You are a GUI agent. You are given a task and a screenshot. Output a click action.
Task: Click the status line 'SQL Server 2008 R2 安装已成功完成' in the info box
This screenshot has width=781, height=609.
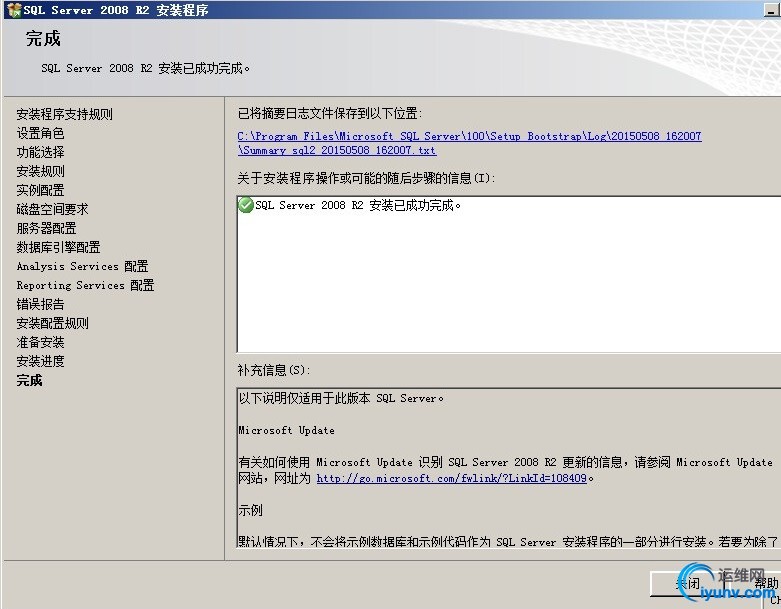point(358,205)
